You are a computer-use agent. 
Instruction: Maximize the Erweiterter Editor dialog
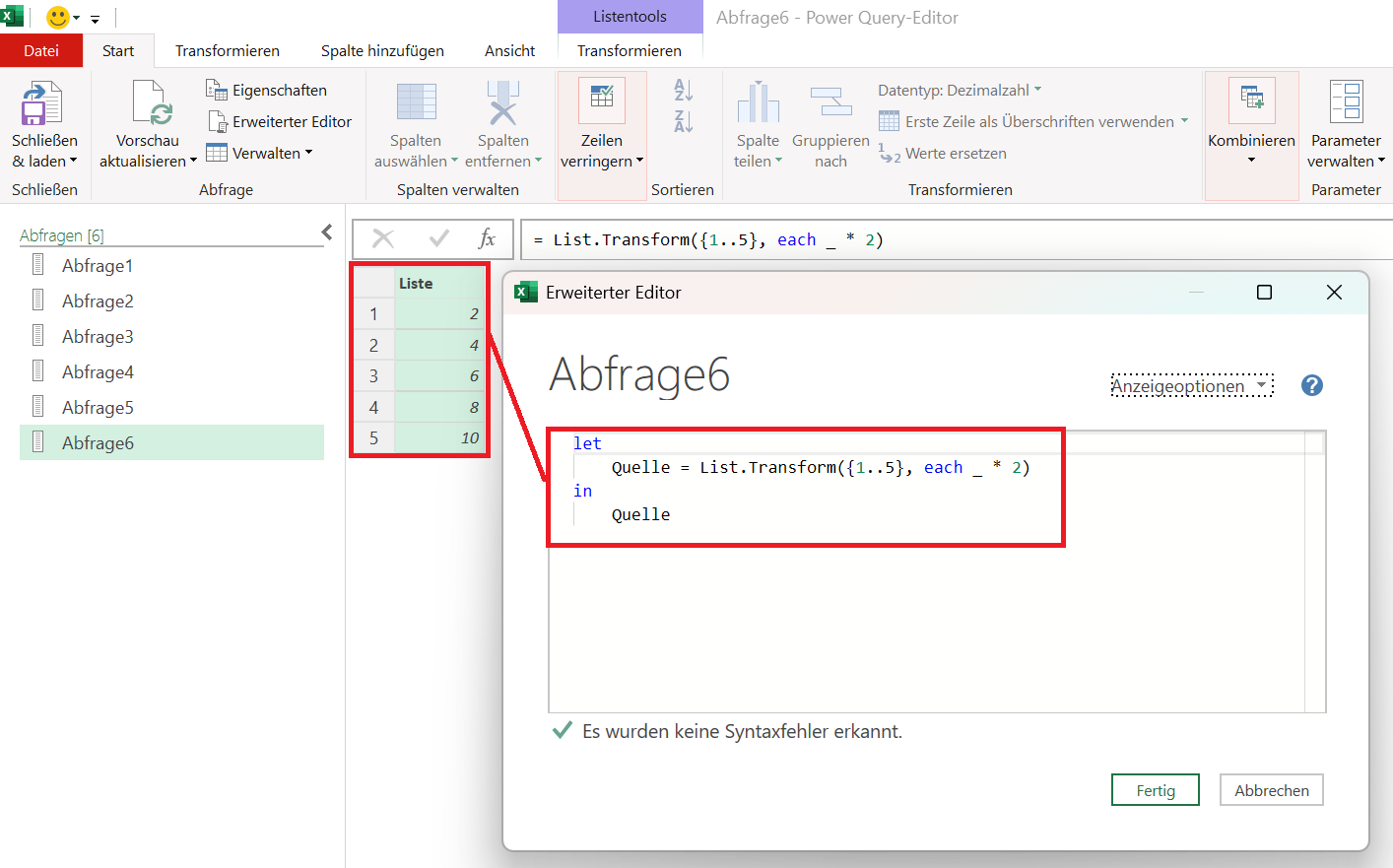[x=1265, y=292]
